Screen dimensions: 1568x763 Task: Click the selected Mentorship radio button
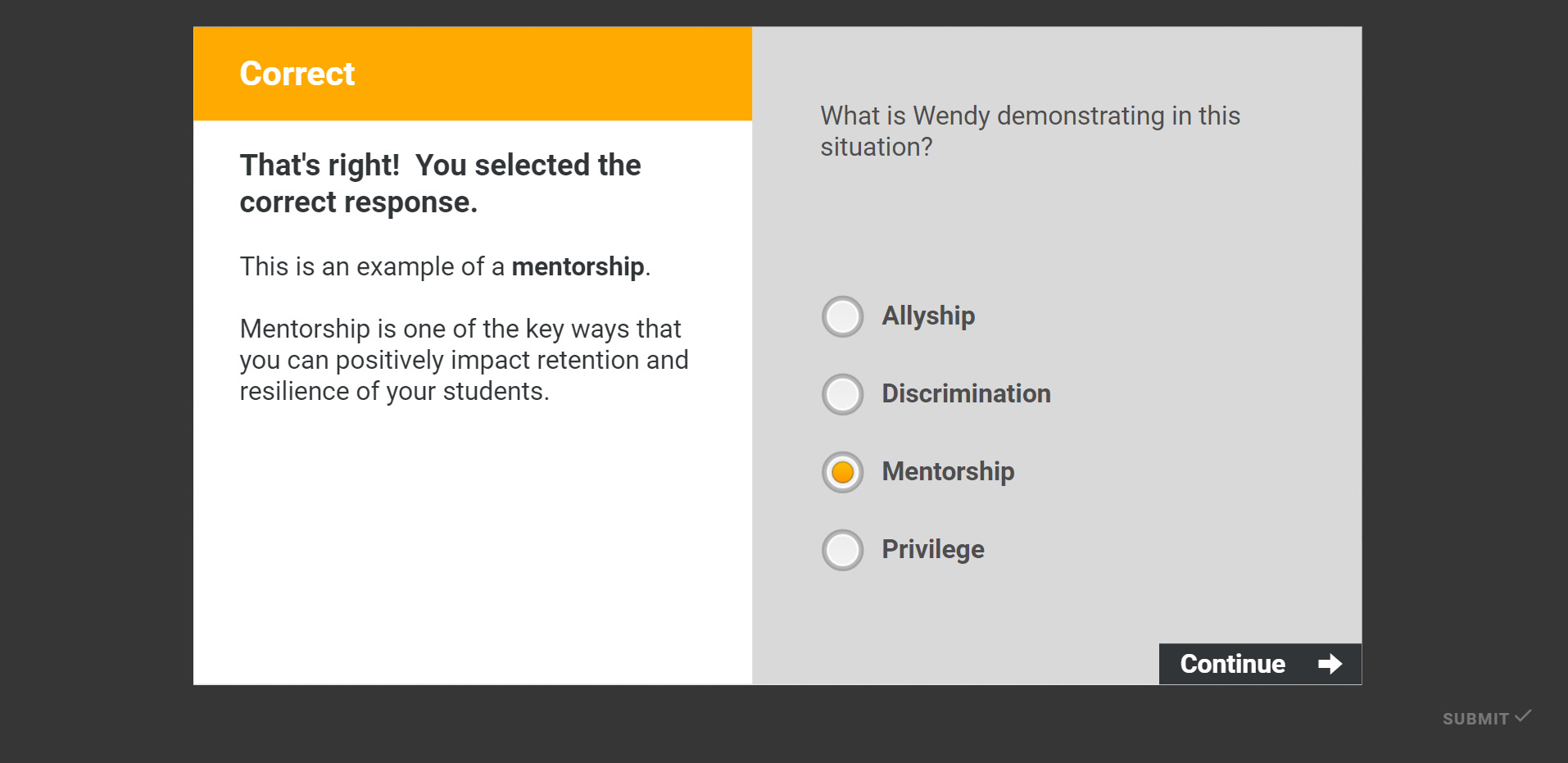(842, 472)
